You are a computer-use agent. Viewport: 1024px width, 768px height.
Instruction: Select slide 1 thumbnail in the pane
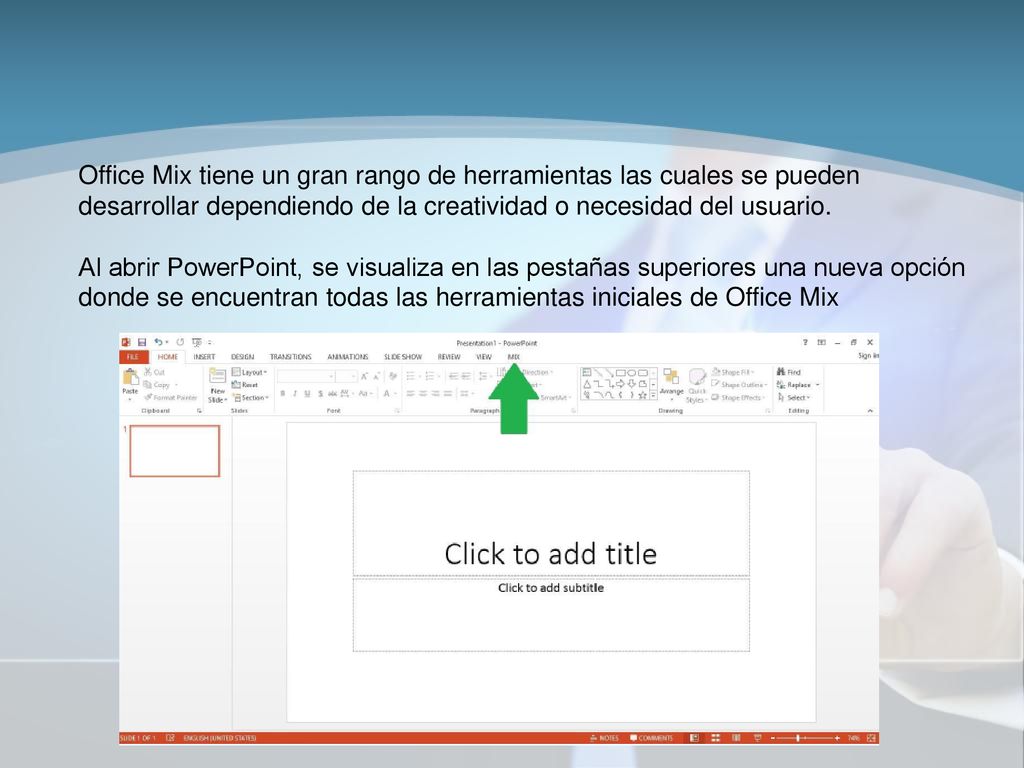coord(175,451)
